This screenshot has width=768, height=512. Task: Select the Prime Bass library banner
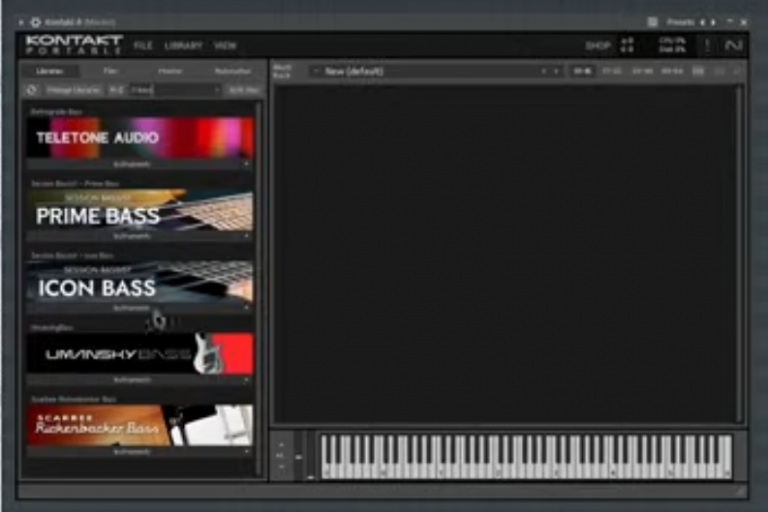pyautogui.click(x=140, y=210)
